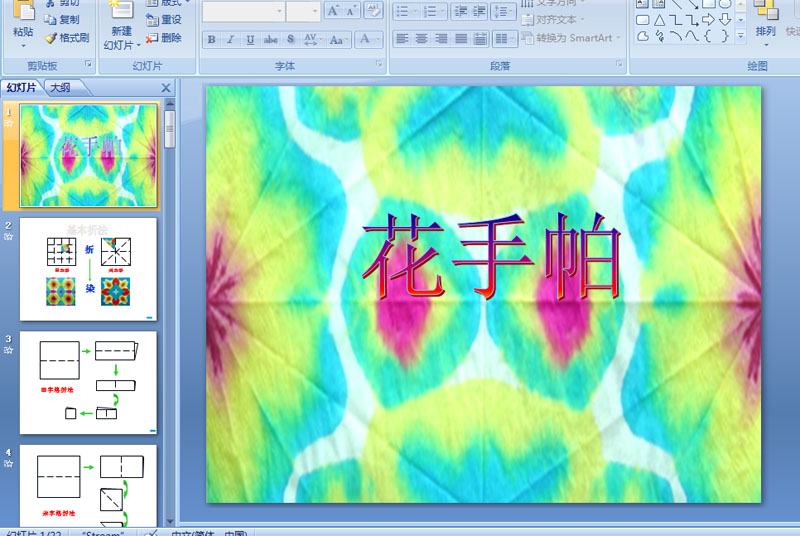
Task: Open the character spacing (AV) menu
Action: pos(312,39)
